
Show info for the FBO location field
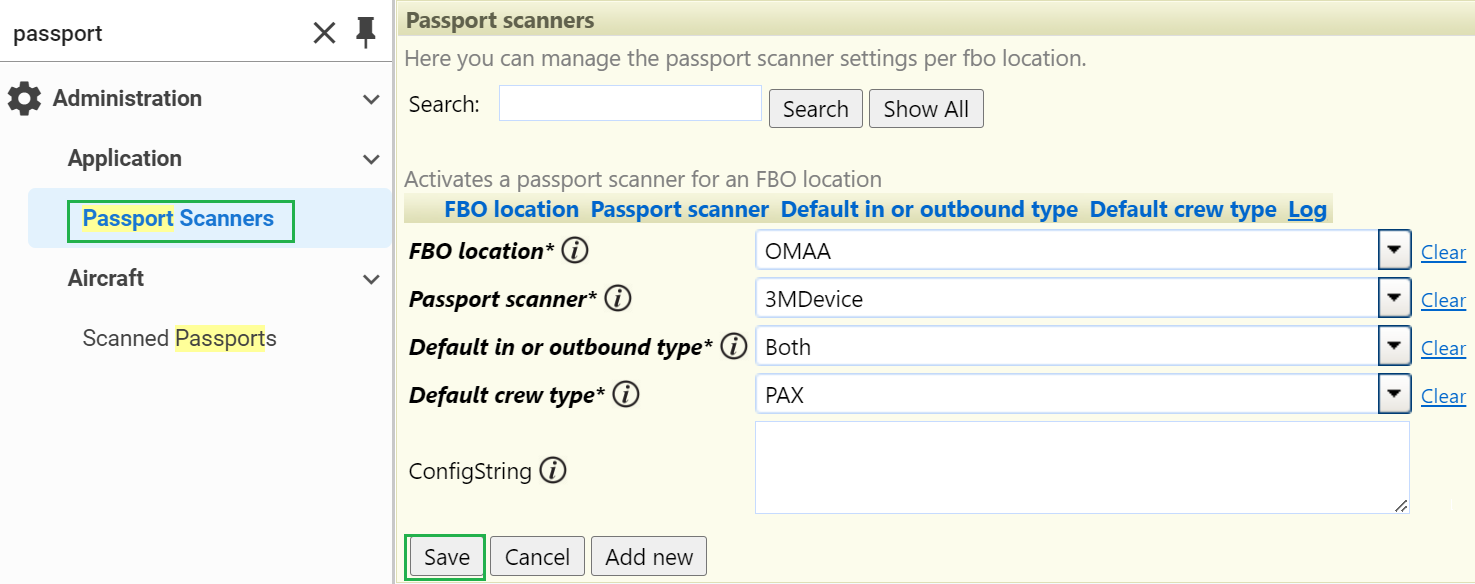coord(574,251)
